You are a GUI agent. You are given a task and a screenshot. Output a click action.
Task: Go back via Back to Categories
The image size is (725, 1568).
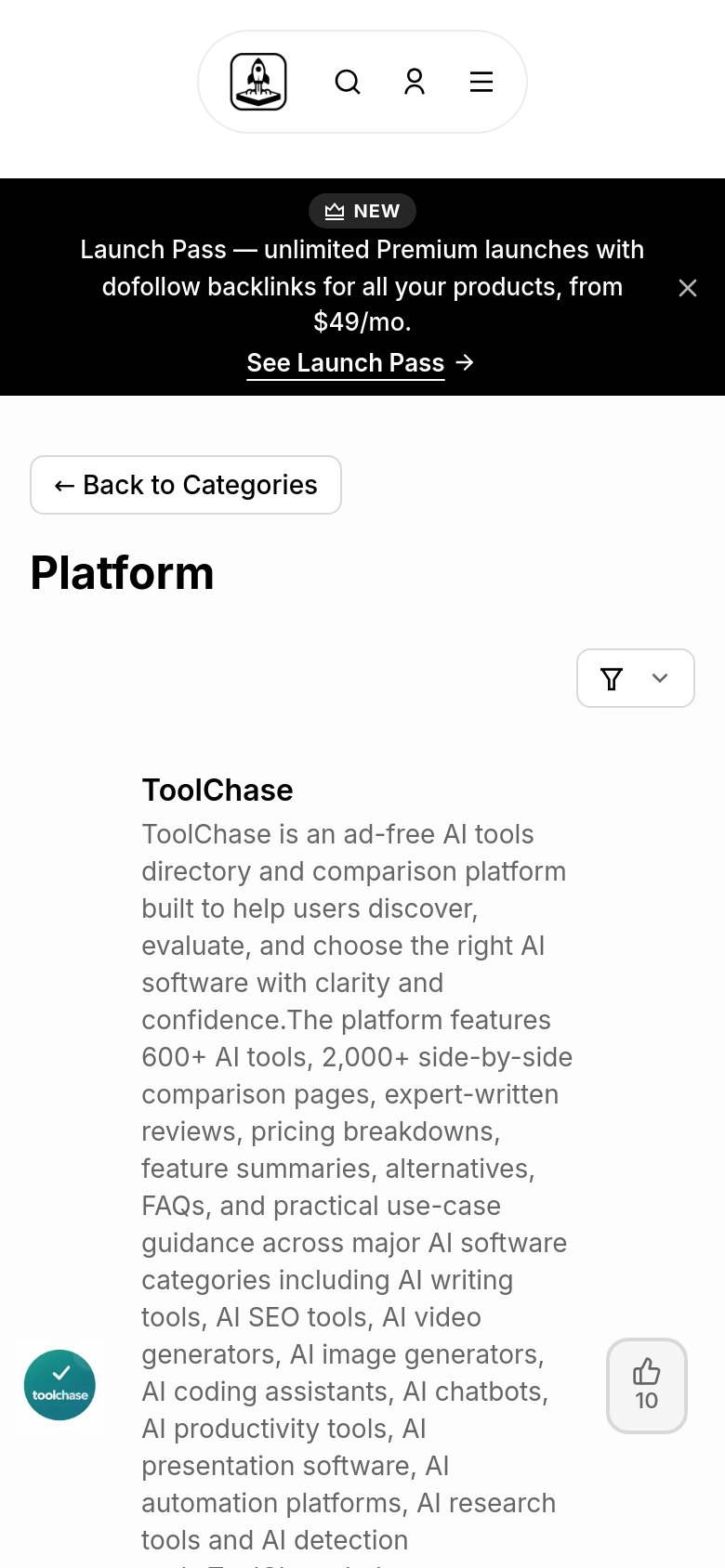tap(186, 485)
